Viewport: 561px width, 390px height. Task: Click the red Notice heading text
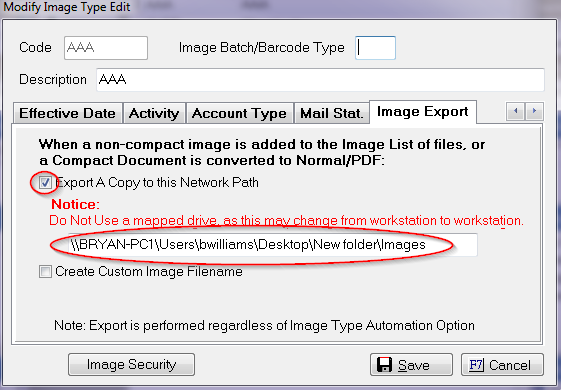click(75, 204)
